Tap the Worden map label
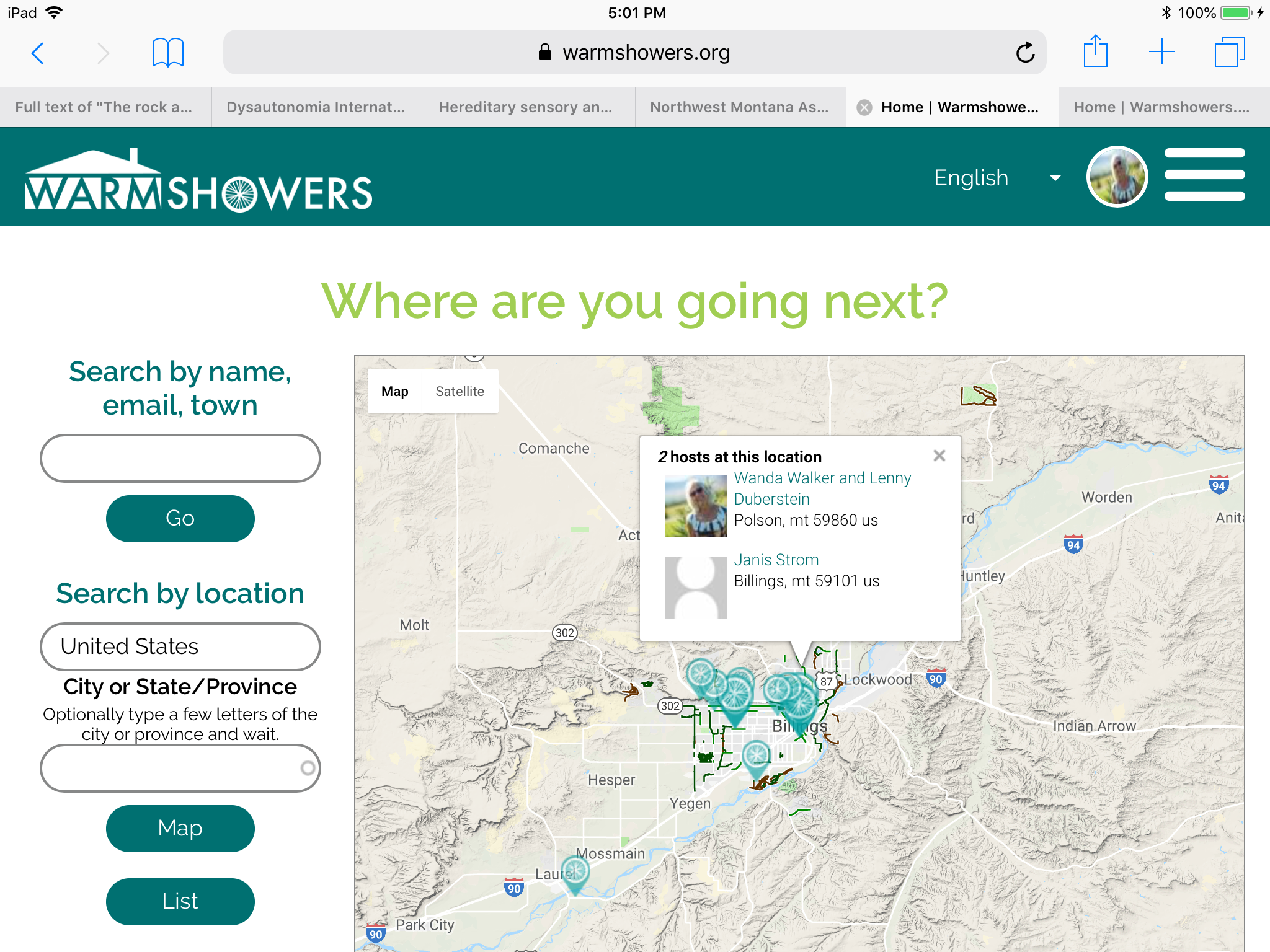Image resolution: width=1270 pixels, height=952 pixels. pos(1107,497)
